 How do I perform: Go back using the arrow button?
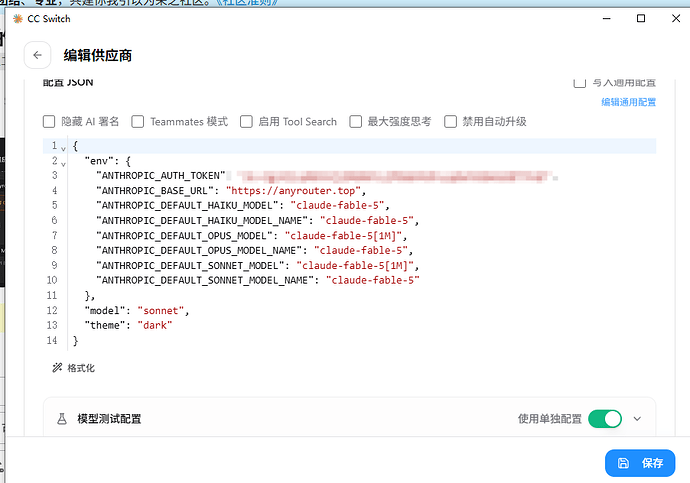click(x=37, y=55)
